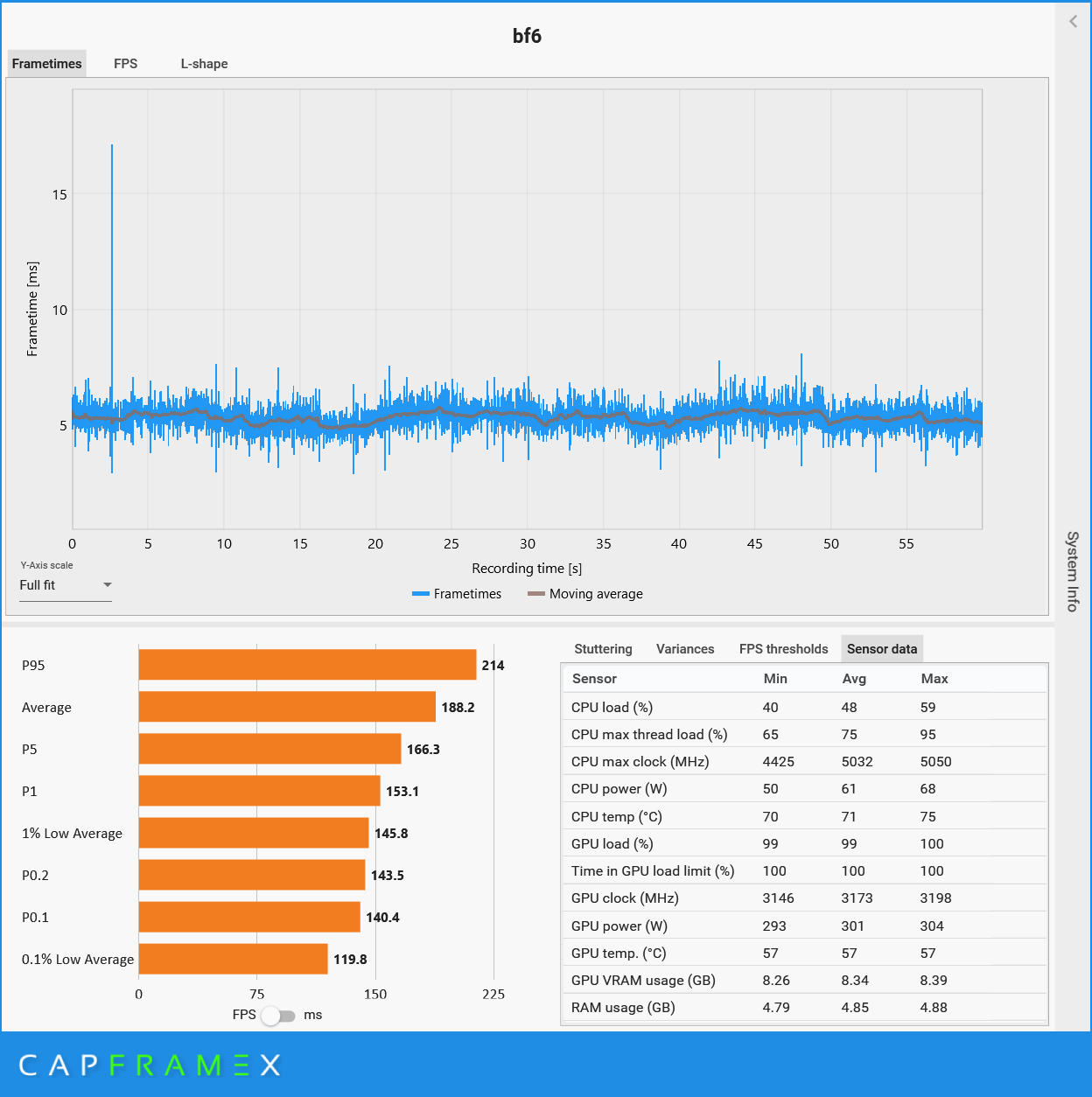
Task: Switch to the Frametimes tab
Action: coord(47,64)
